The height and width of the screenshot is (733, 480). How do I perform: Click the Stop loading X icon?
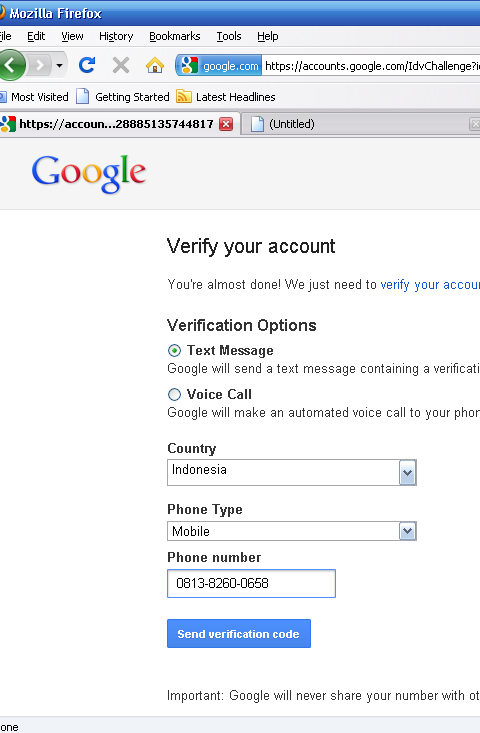(x=121, y=65)
